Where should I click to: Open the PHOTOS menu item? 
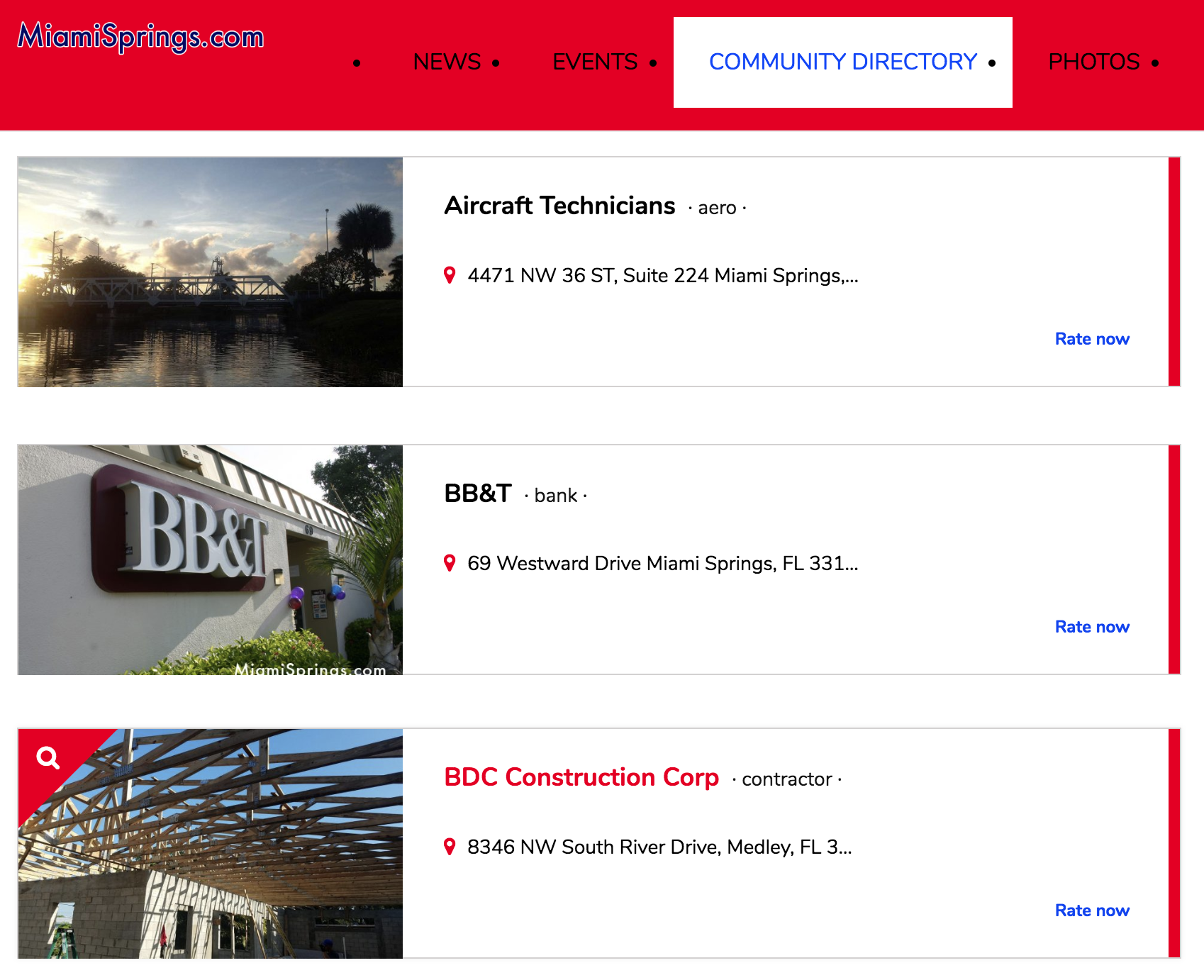tap(1094, 62)
